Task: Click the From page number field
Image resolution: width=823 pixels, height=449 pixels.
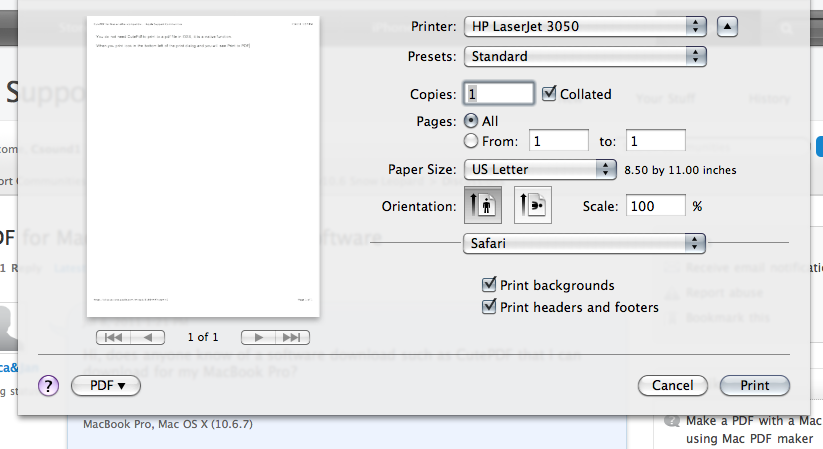Action: coord(558,141)
